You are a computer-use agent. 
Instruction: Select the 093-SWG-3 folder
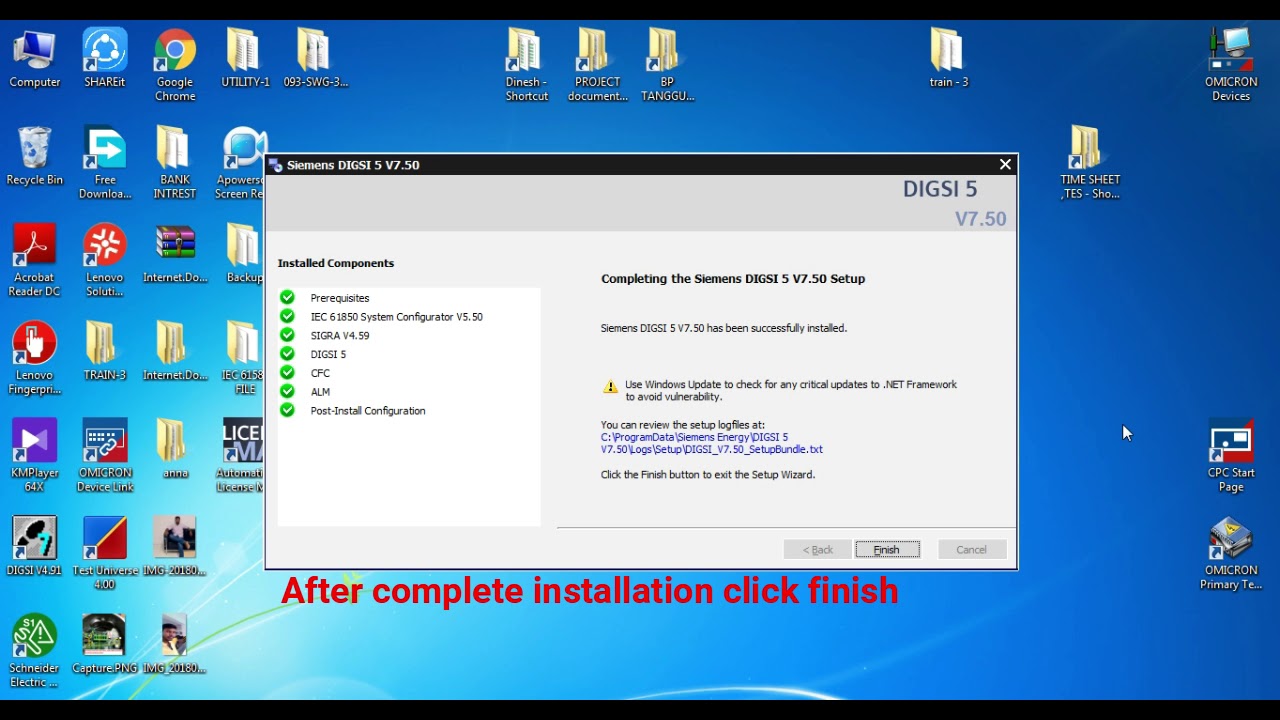(x=315, y=59)
